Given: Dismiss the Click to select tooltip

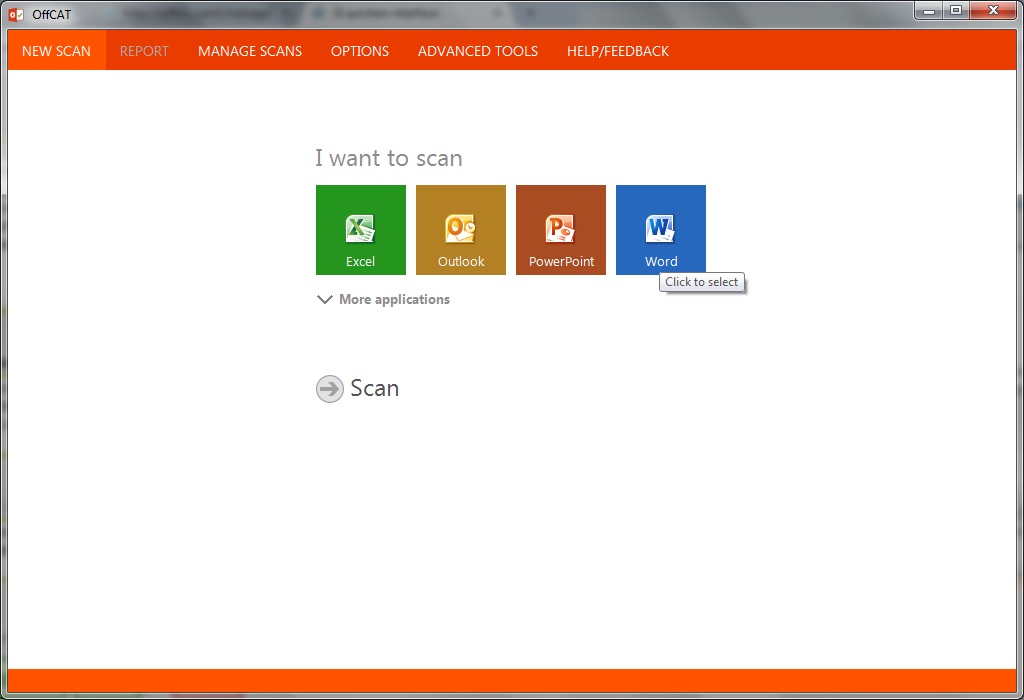Looking at the screenshot, I should (702, 282).
